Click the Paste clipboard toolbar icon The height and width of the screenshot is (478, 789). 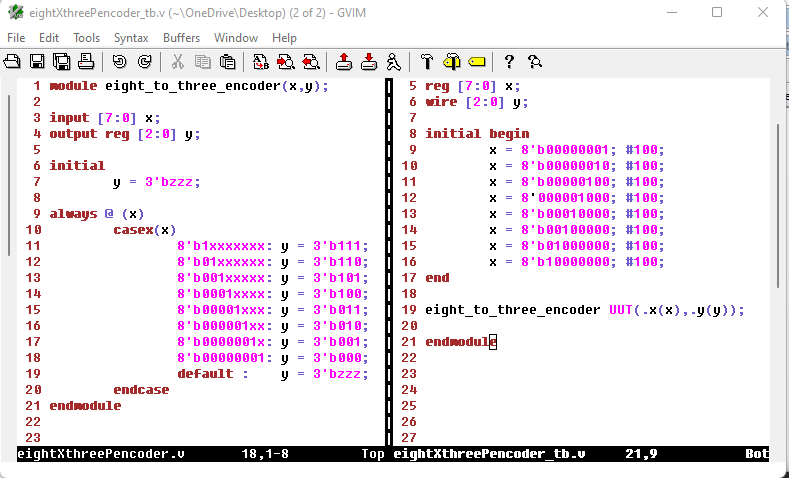(227, 62)
